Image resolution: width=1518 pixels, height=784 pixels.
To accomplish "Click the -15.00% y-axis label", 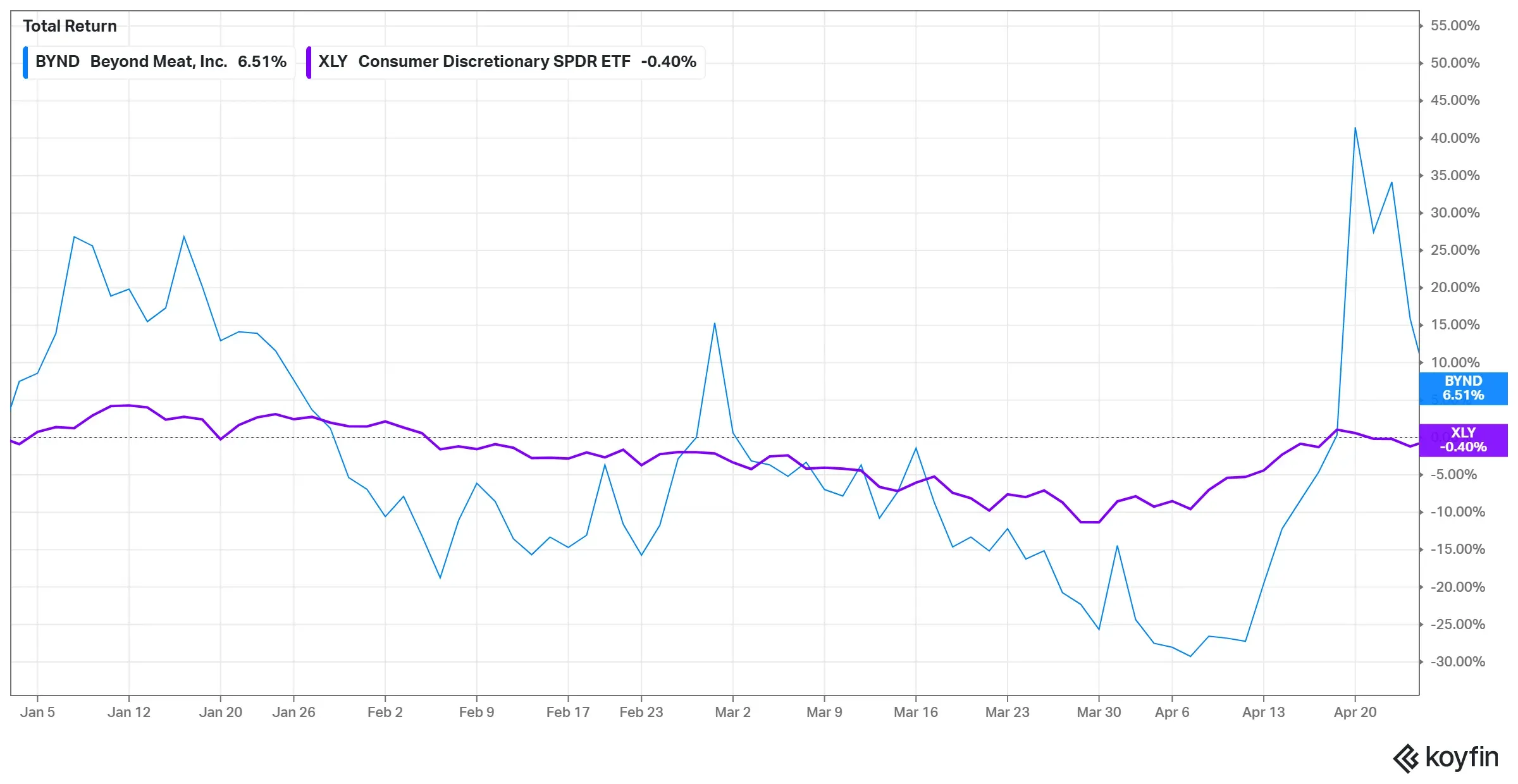I will [1458, 549].
